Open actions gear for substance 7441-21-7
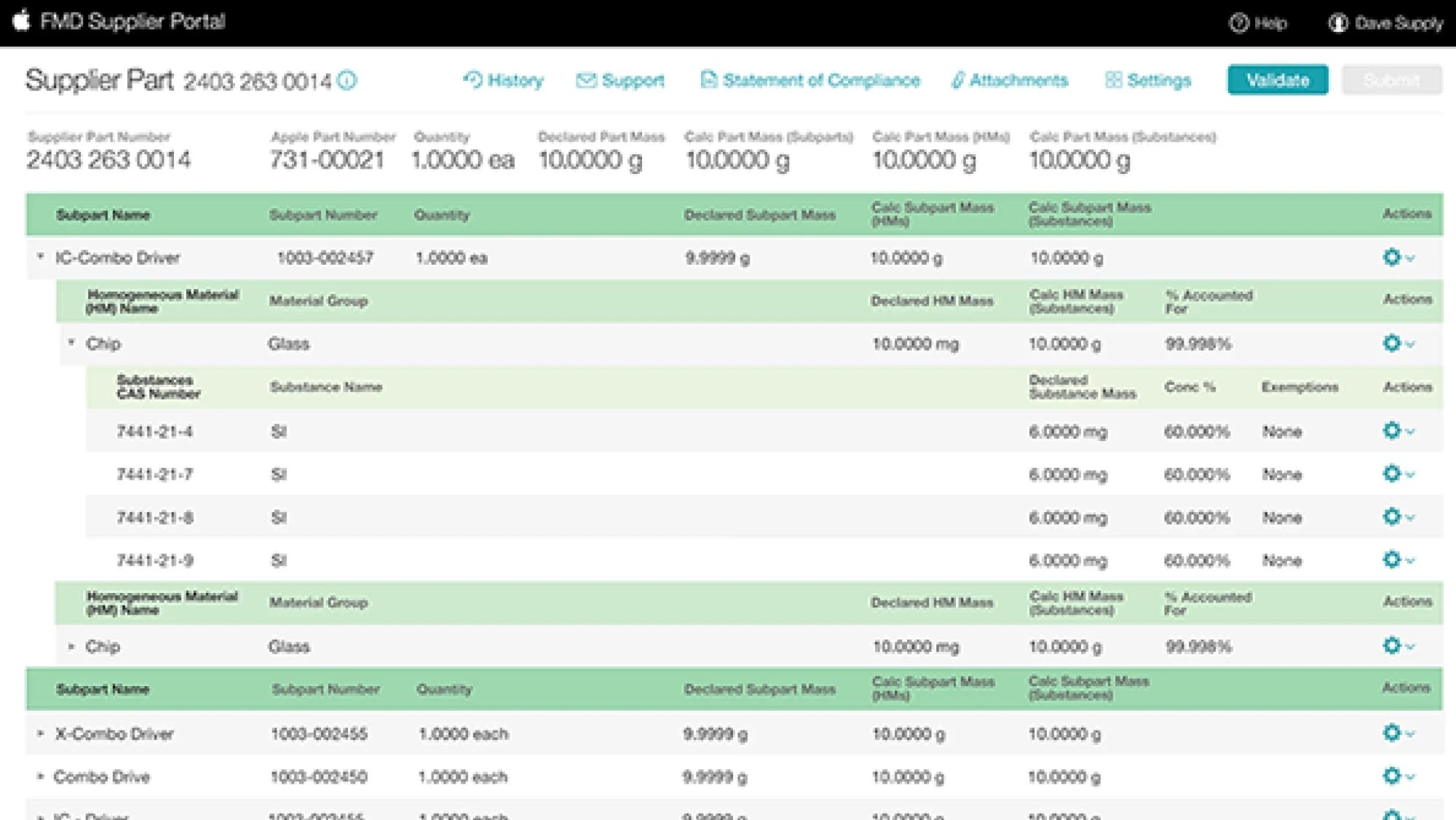 click(1398, 474)
